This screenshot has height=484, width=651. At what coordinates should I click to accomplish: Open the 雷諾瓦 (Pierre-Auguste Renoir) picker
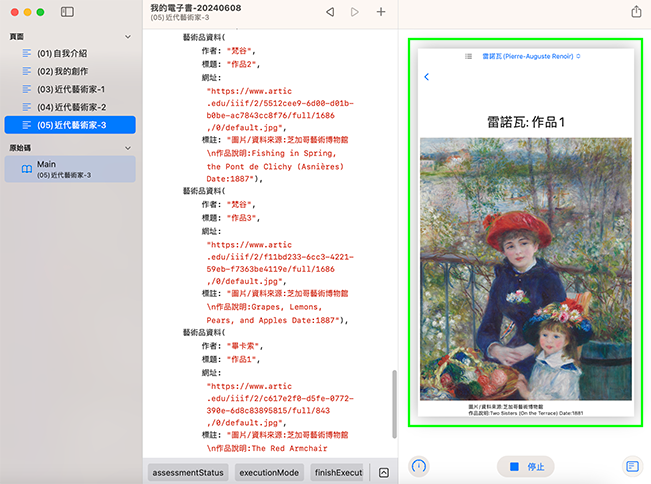(x=531, y=56)
